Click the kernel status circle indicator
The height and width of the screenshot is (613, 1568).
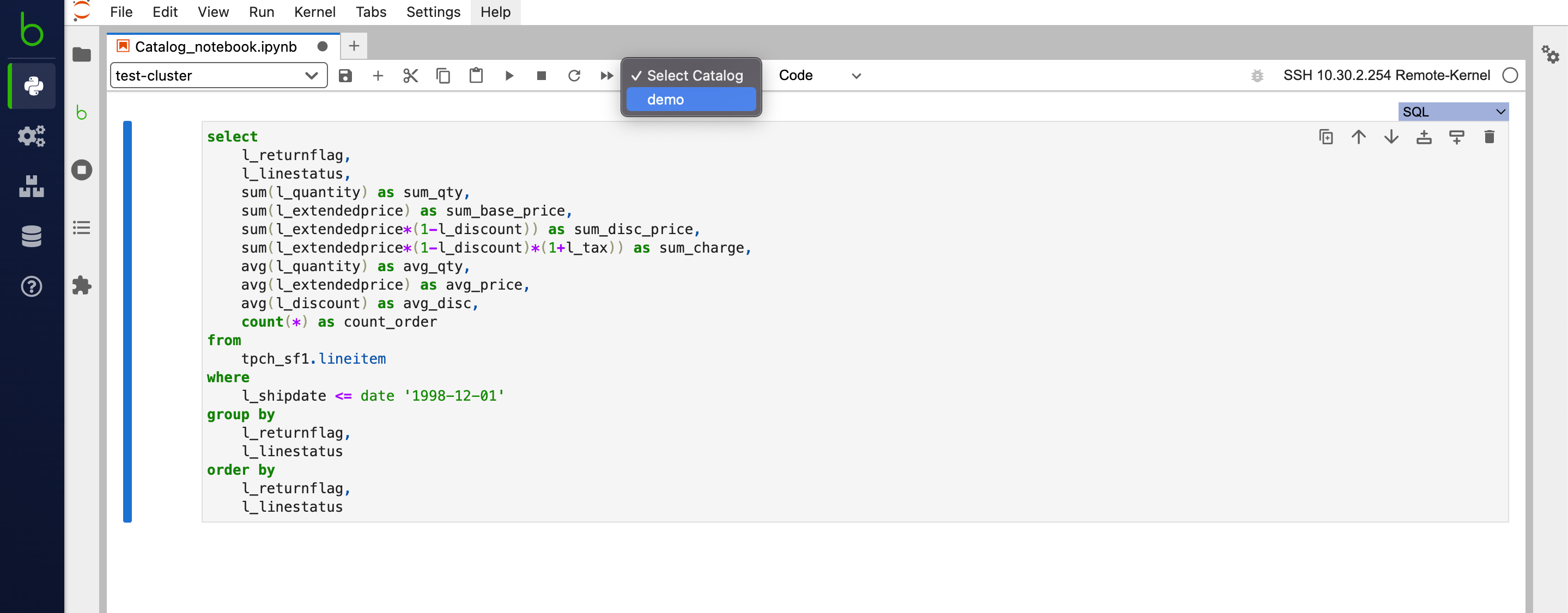[1510, 76]
